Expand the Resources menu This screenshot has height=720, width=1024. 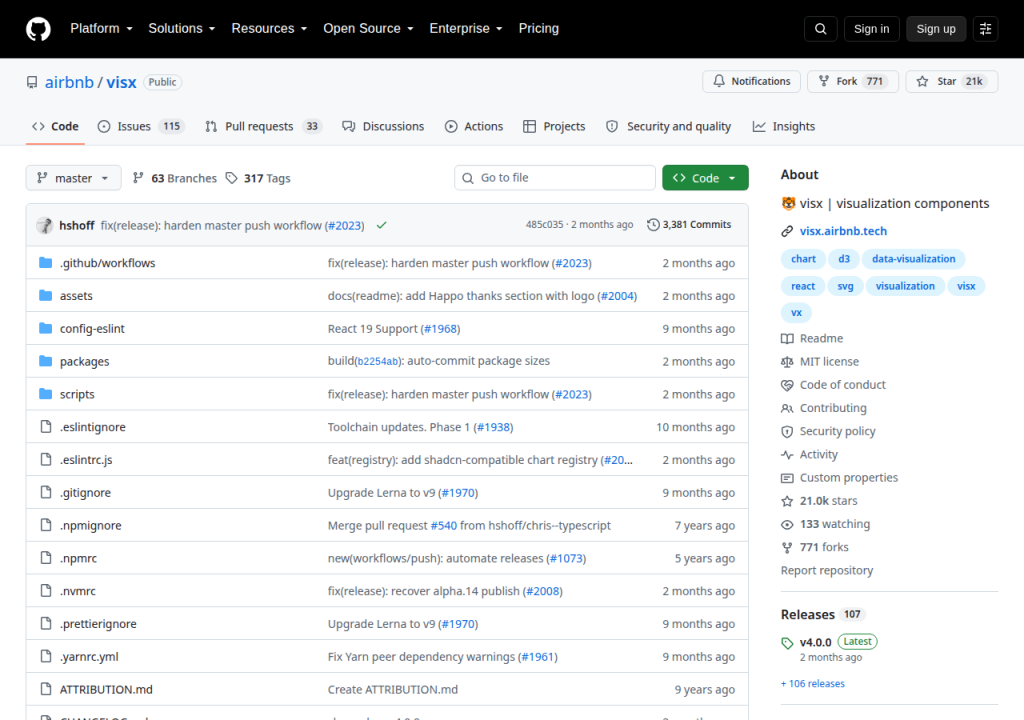[x=269, y=29]
